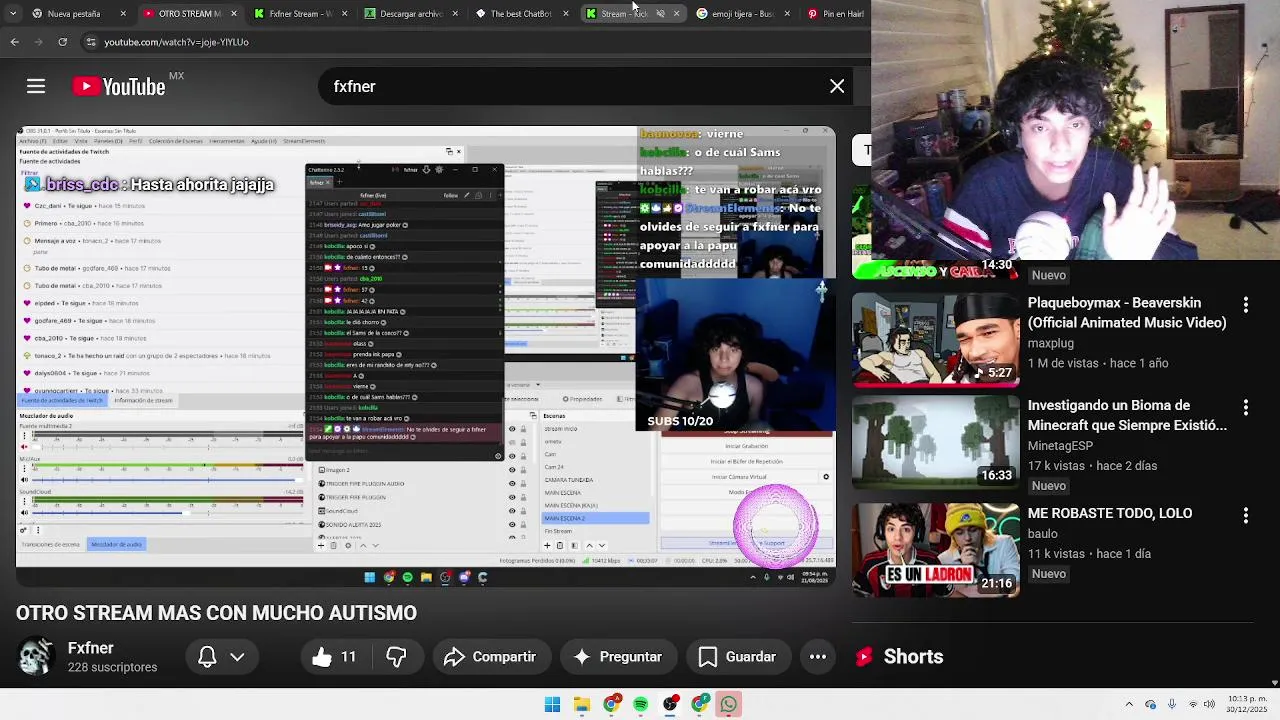Open Spotify from the taskbar
This screenshot has height=720, width=1280.
[641, 705]
